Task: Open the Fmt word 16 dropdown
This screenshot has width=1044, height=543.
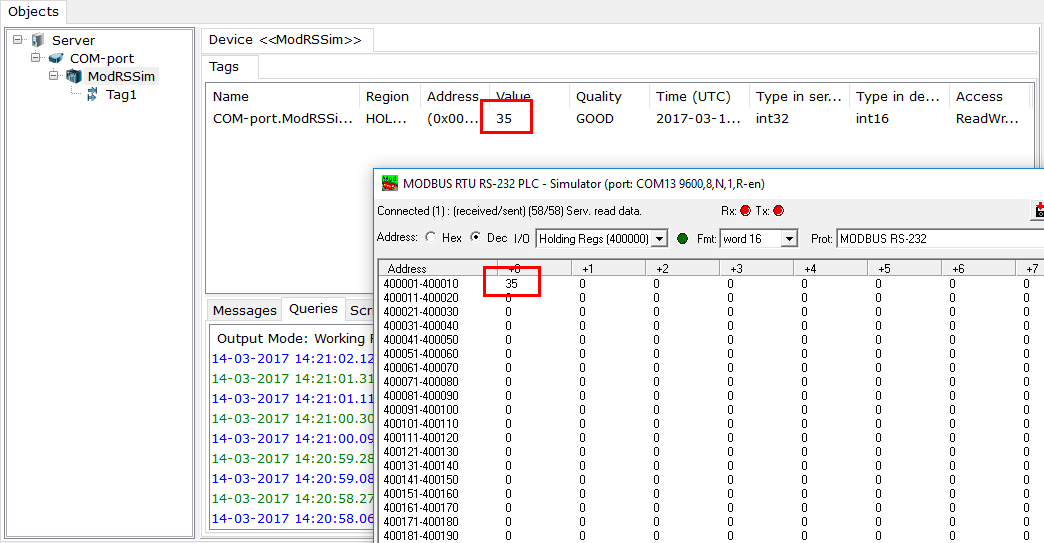Action: pos(789,238)
